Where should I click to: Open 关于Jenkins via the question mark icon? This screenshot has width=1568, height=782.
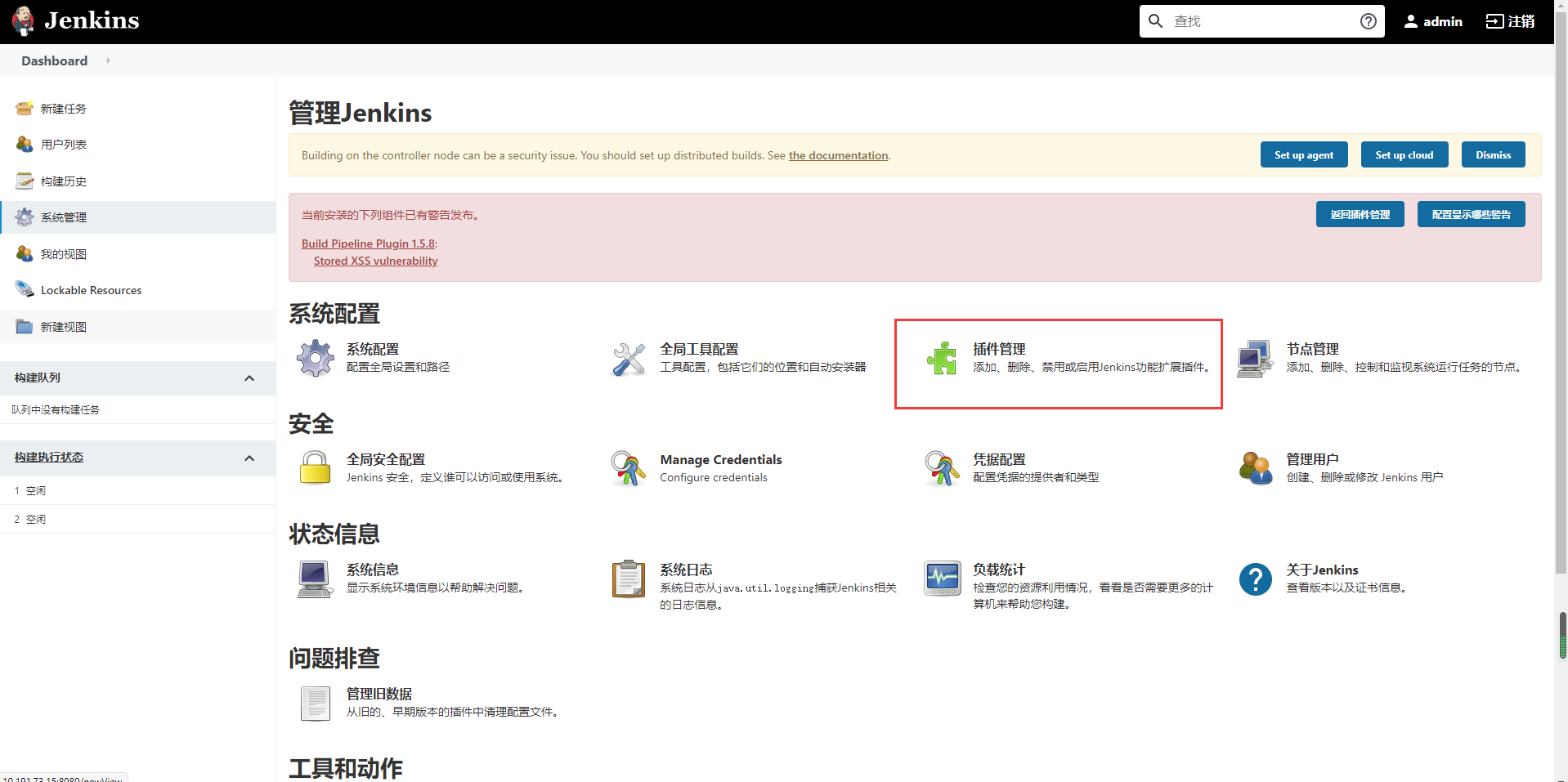[1256, 579]
